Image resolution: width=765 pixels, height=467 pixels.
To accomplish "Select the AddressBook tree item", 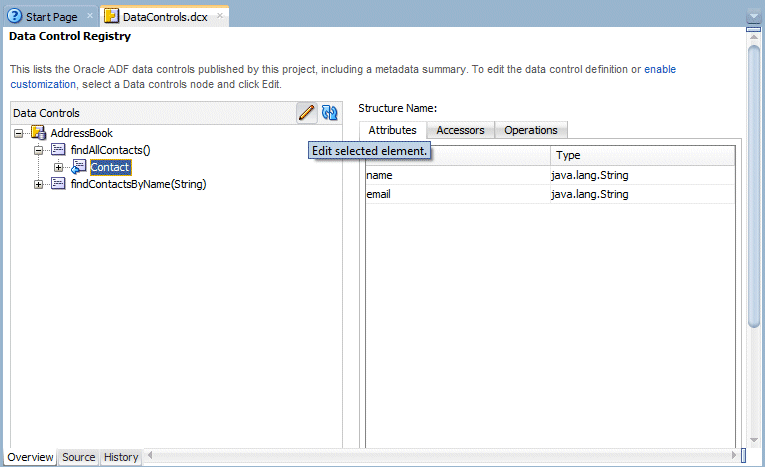I will coord(81,133).
